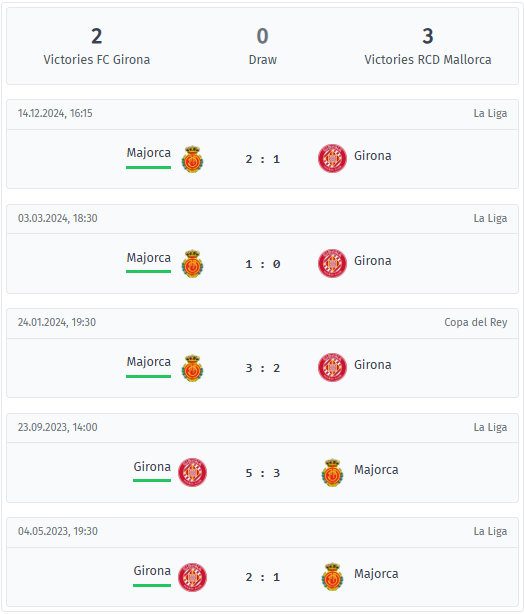Click La Liga label on 14.12.2024 match

[x=490, y=113]
